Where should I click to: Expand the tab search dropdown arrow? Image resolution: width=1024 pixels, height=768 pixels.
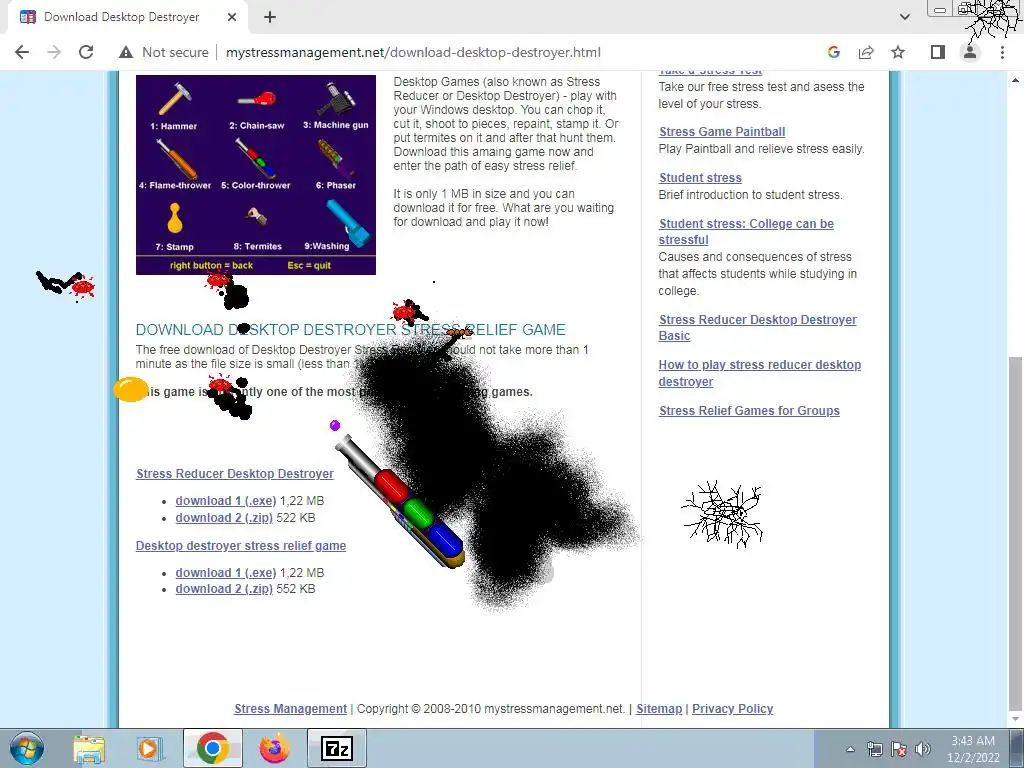click(x=904, y=17)
